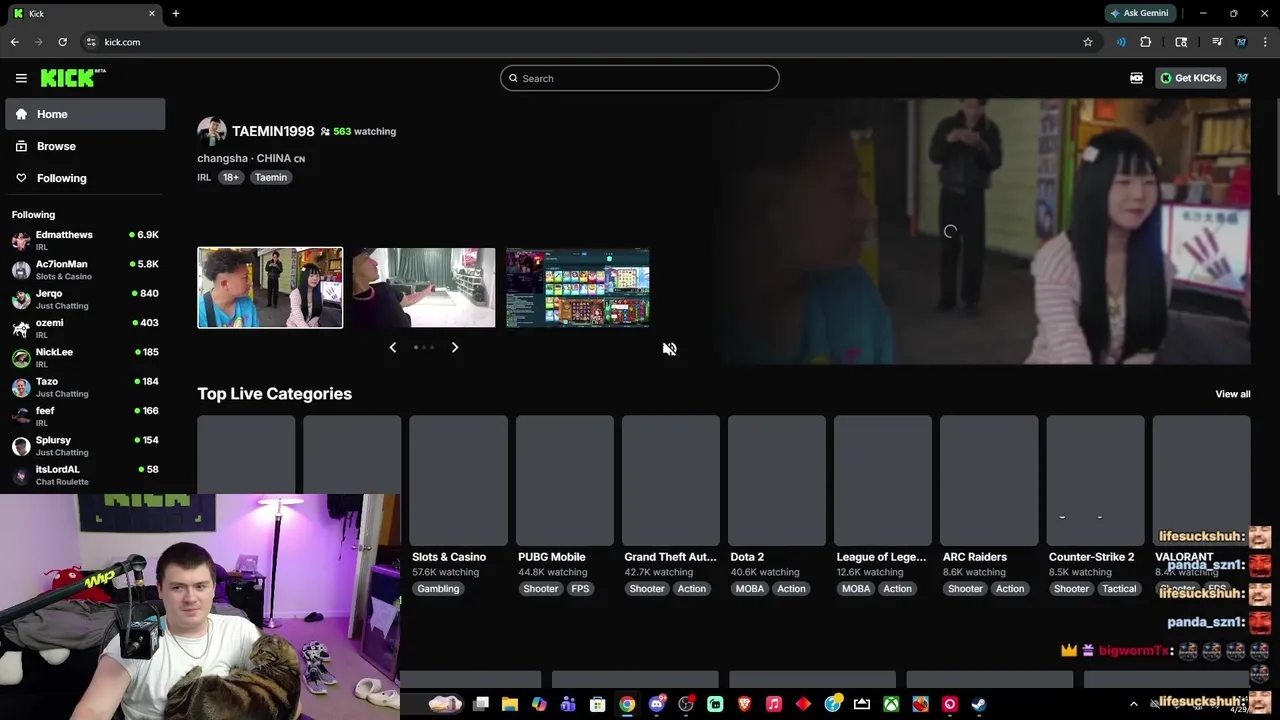
Task: Click the Gambling tag under Slots & Casino
Action: (x=438, y=589)
